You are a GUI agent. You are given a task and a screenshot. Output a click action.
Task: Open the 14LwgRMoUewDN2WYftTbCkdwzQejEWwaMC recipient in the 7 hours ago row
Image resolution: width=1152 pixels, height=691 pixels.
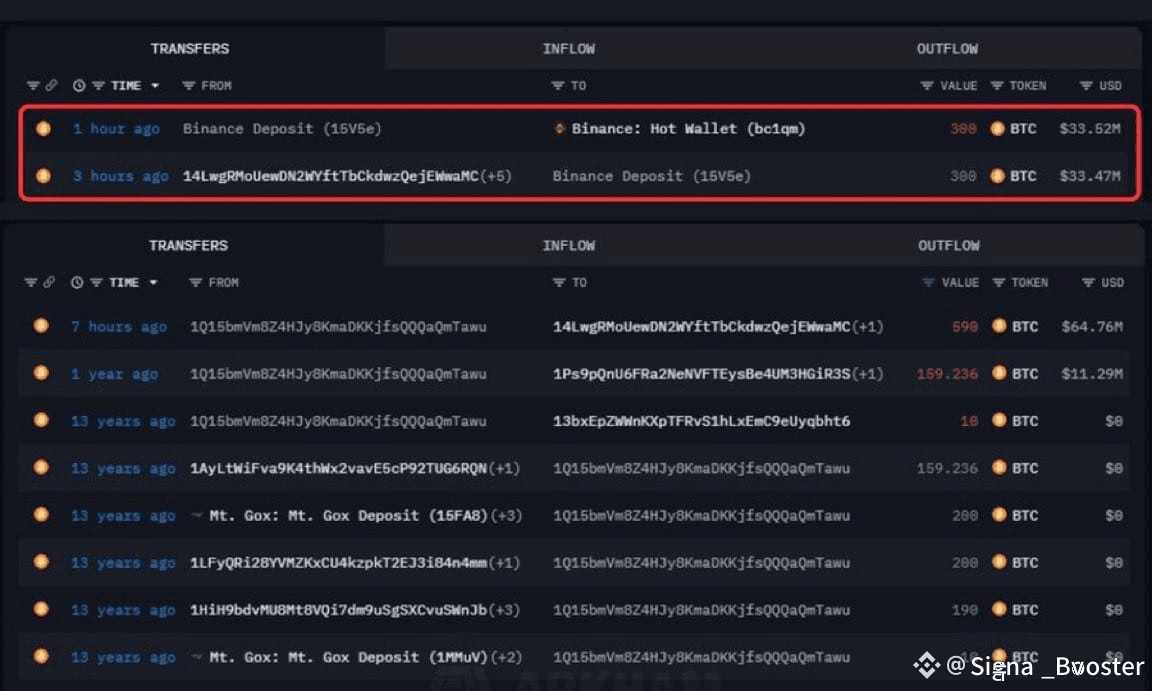pos(702,326)
